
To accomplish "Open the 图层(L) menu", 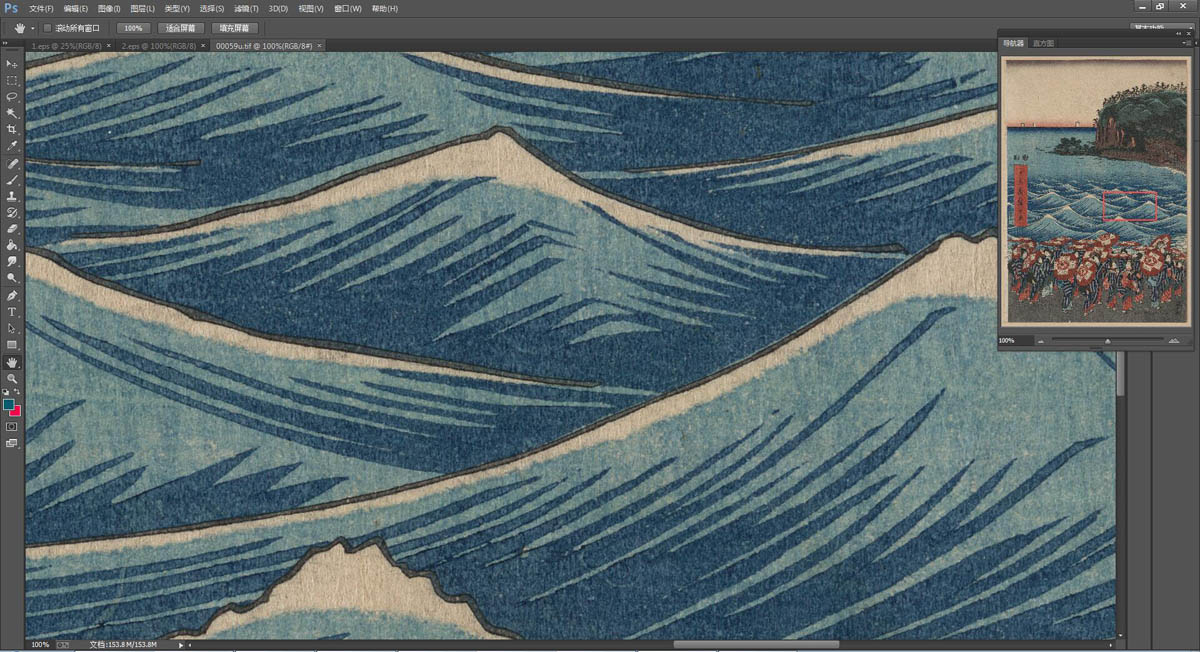I will pos(144,8).
